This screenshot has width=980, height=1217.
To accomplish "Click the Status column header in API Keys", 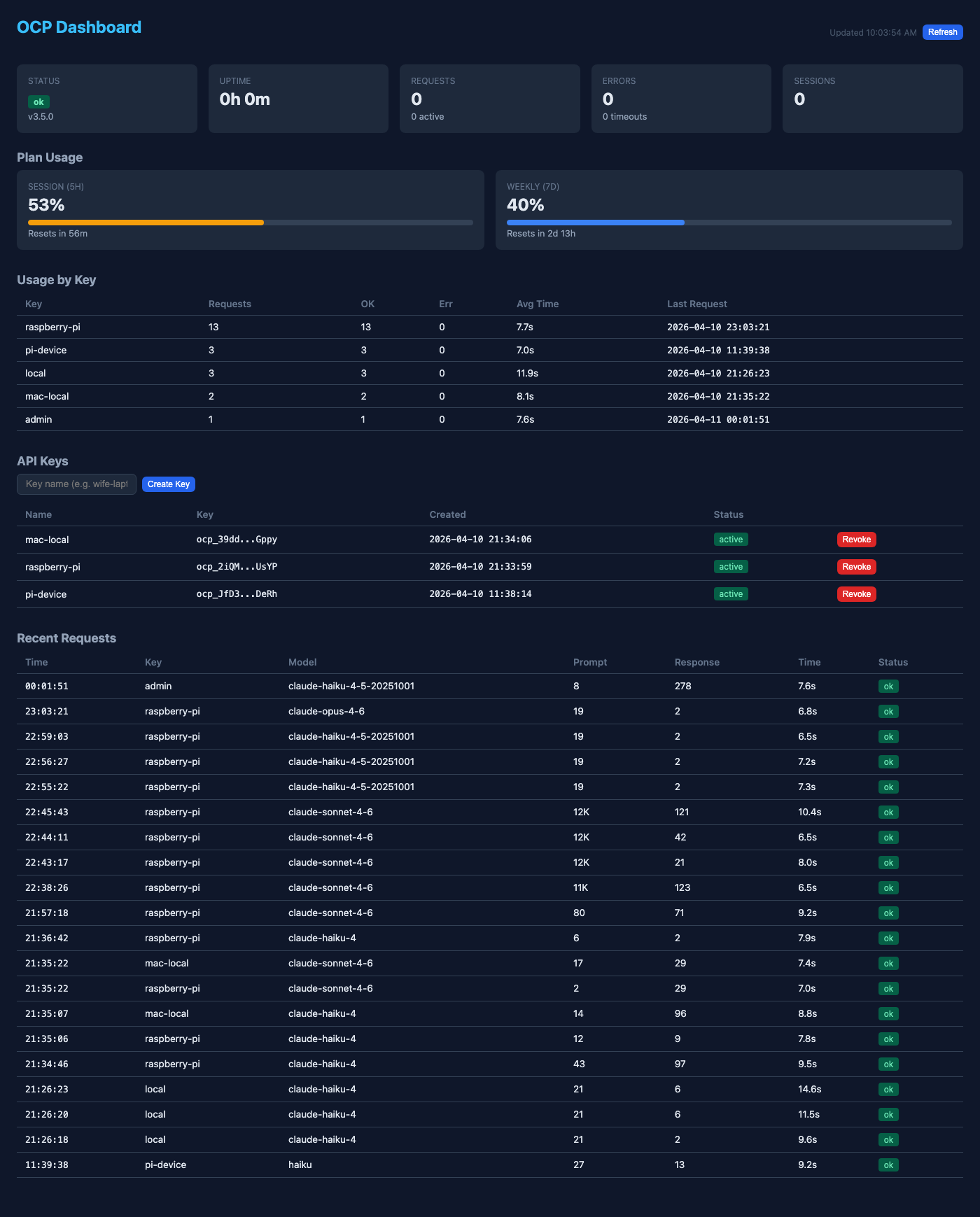I will [x=729, y=515].
